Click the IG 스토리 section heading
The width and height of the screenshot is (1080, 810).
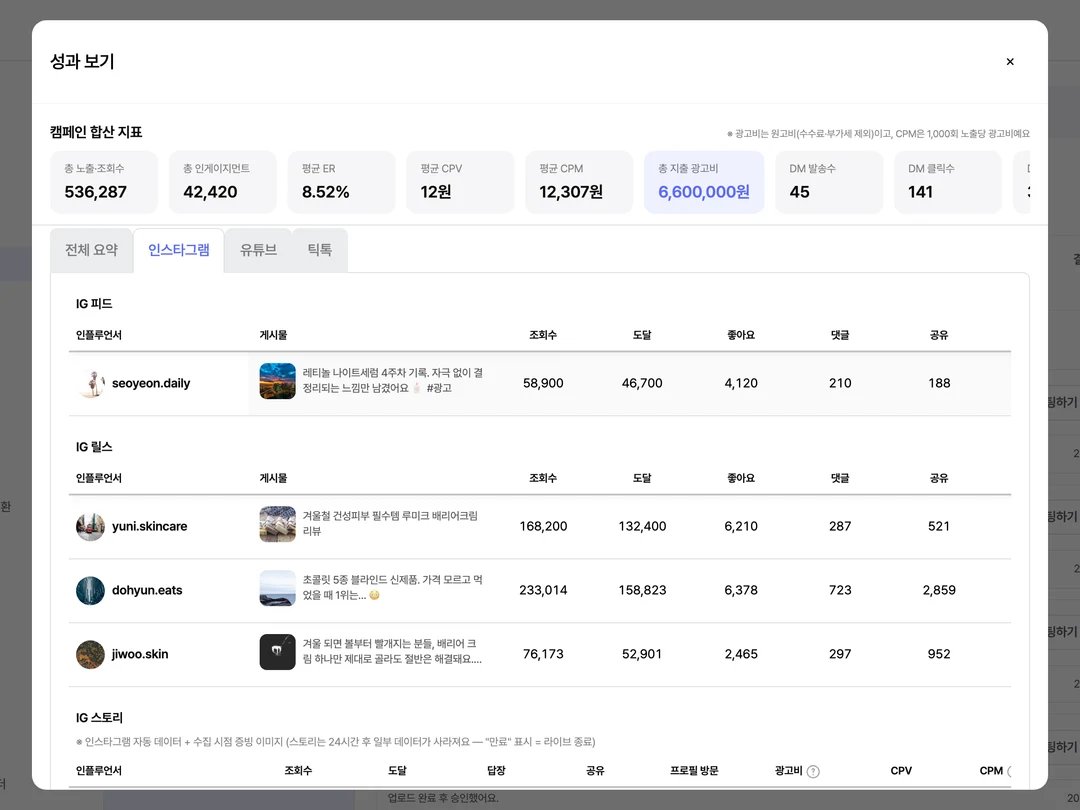[99, 718]
